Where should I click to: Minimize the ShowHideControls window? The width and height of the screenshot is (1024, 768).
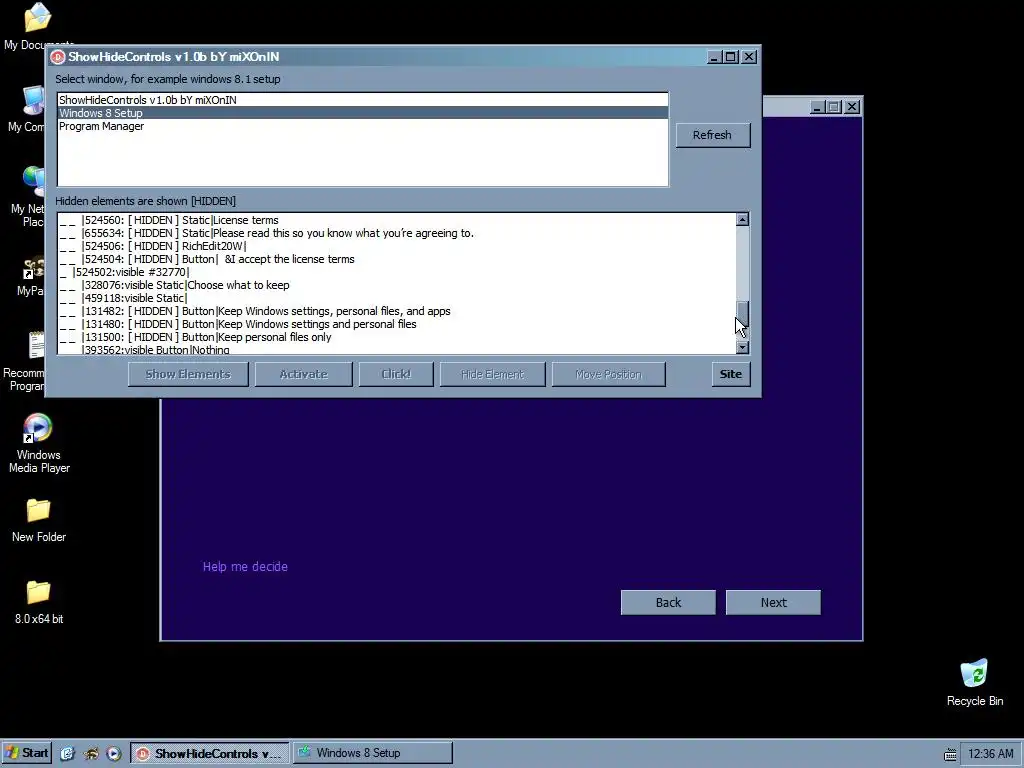714,57
